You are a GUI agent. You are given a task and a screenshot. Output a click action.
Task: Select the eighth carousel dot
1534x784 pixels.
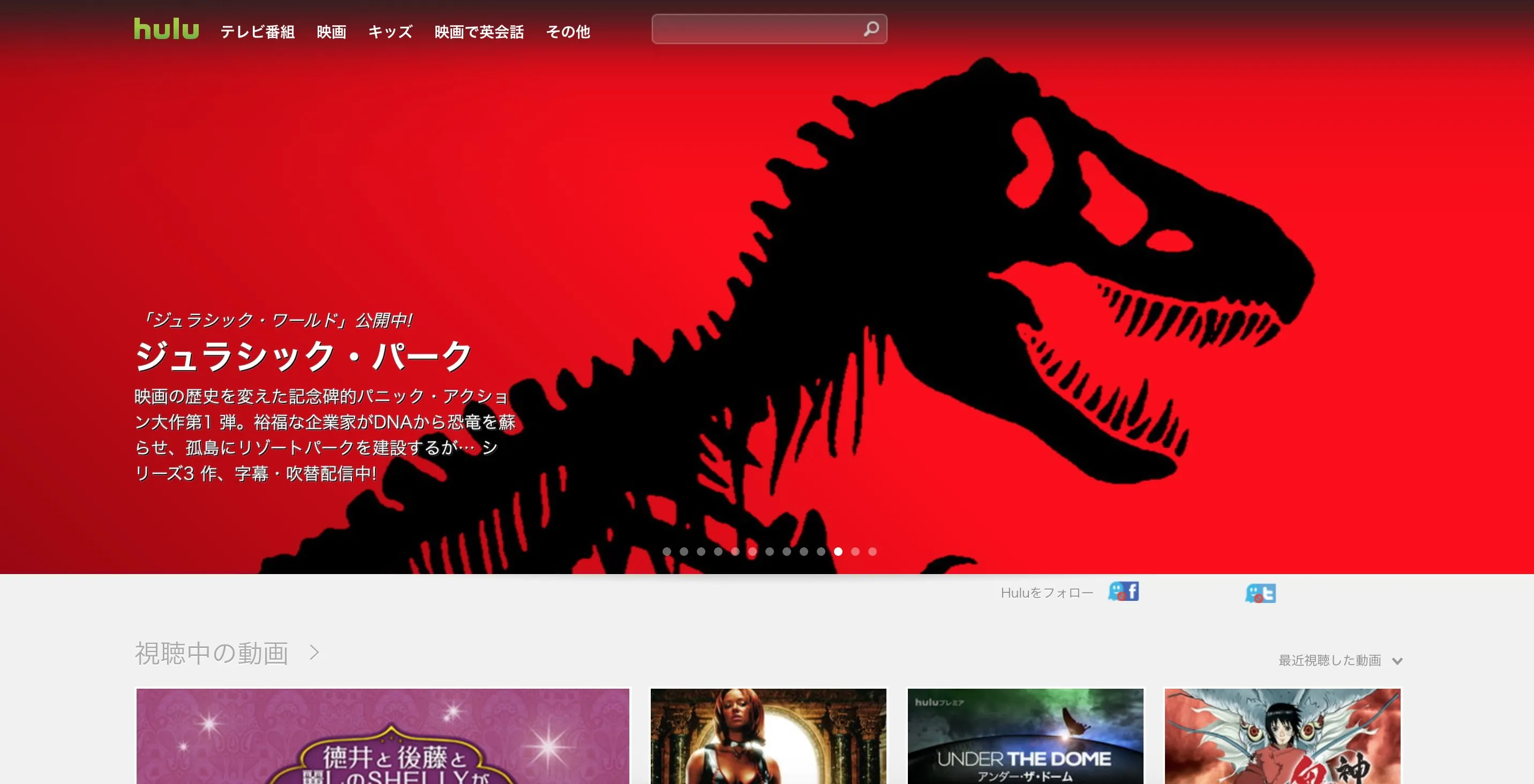point(787,552)
